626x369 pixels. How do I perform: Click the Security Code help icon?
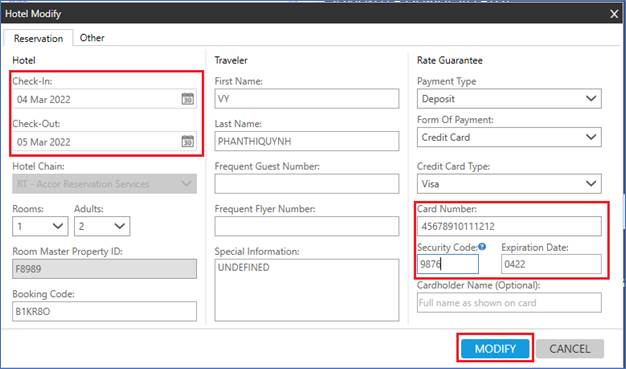(x=482, y=246)
